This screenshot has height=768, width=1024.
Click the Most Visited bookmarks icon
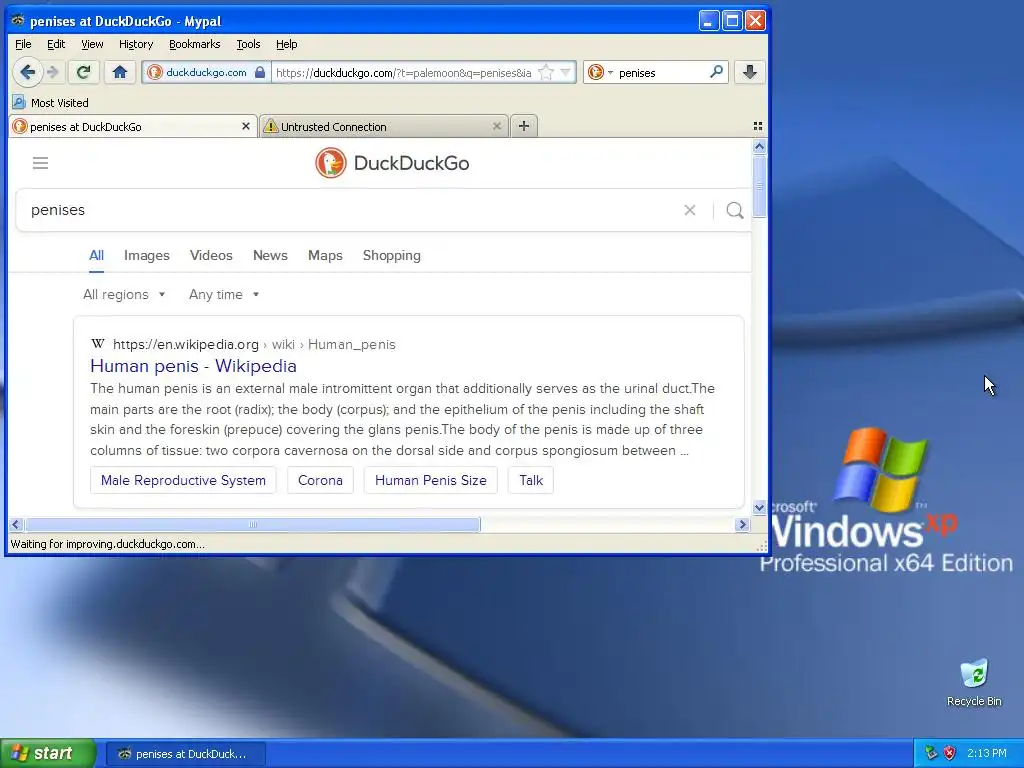point(19,103)
